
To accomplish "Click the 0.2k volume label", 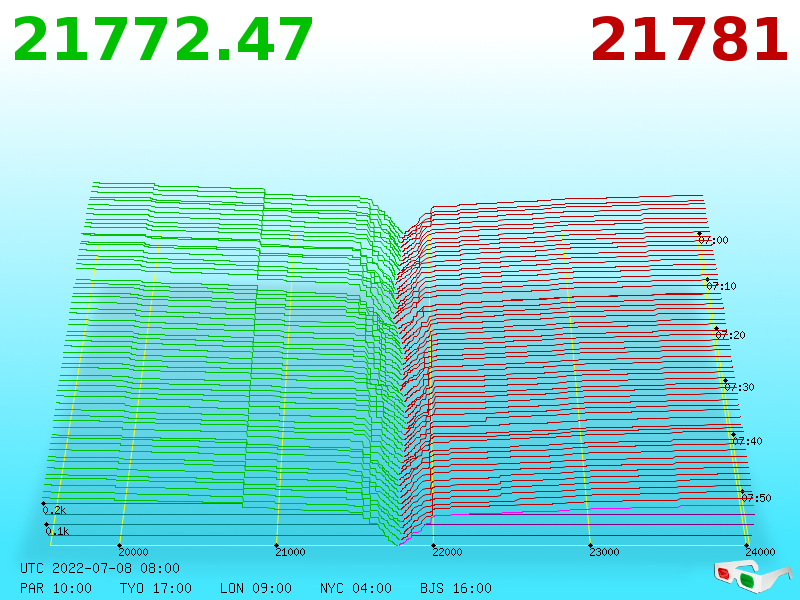I will 54,510.
